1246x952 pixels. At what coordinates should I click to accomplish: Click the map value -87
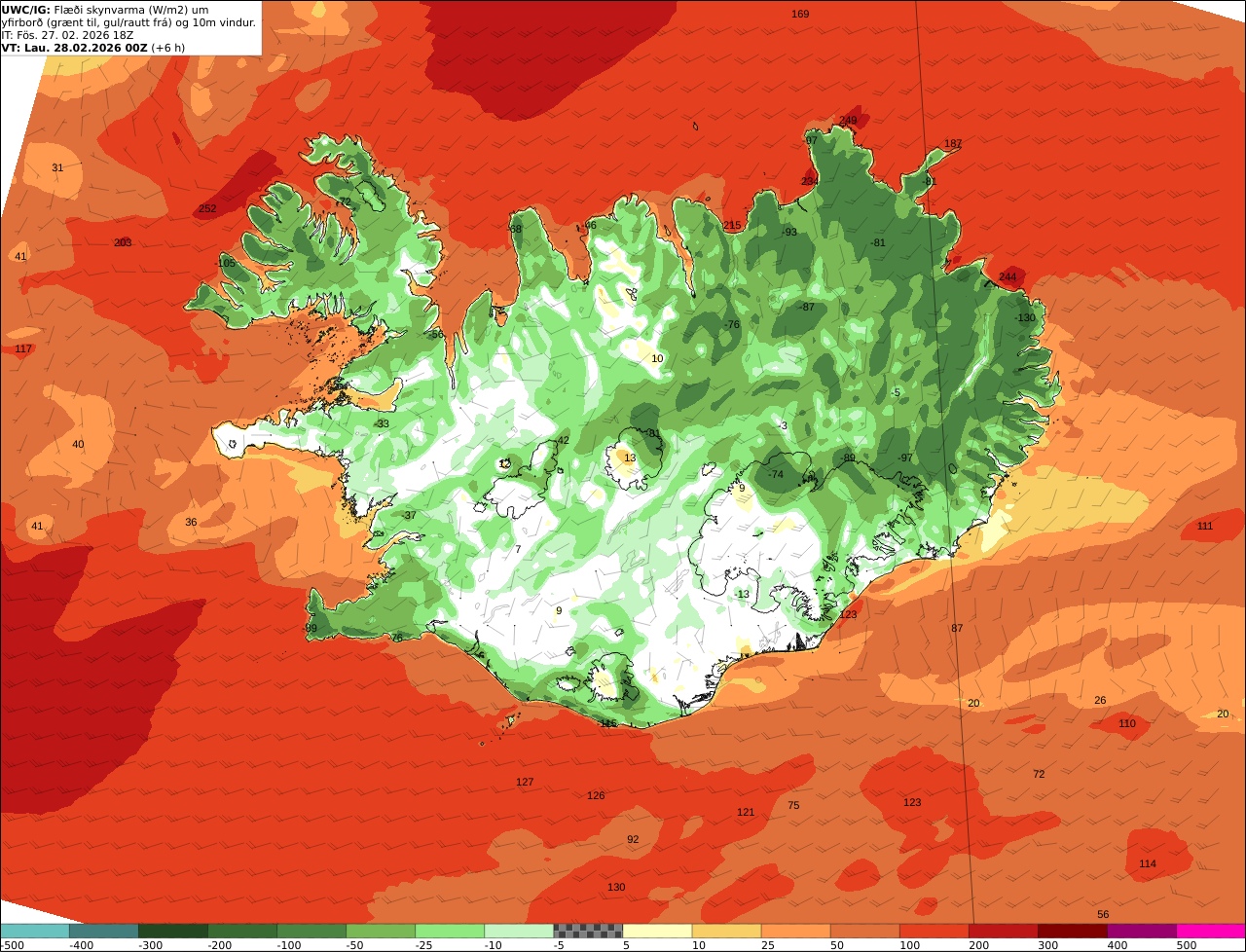point(806,307)
